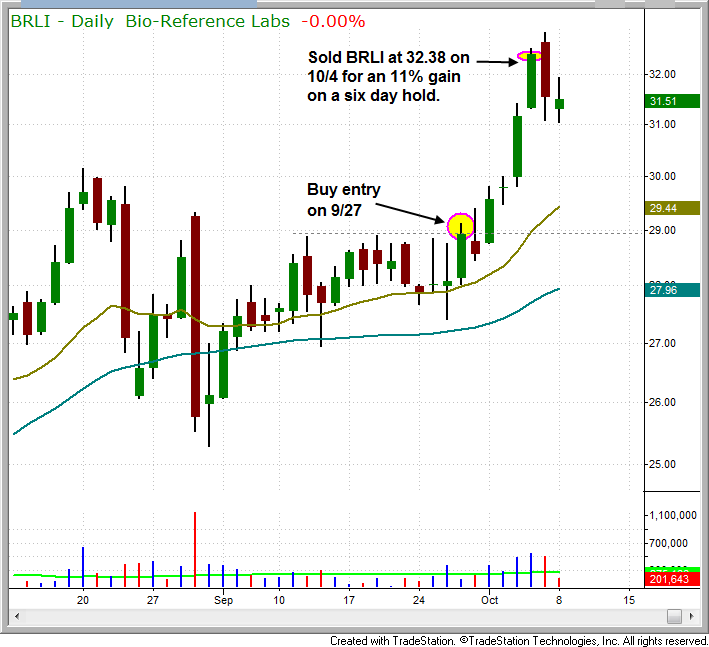709x647 pixels.
Task: Click the 17 date axis label
Action: 349,600
